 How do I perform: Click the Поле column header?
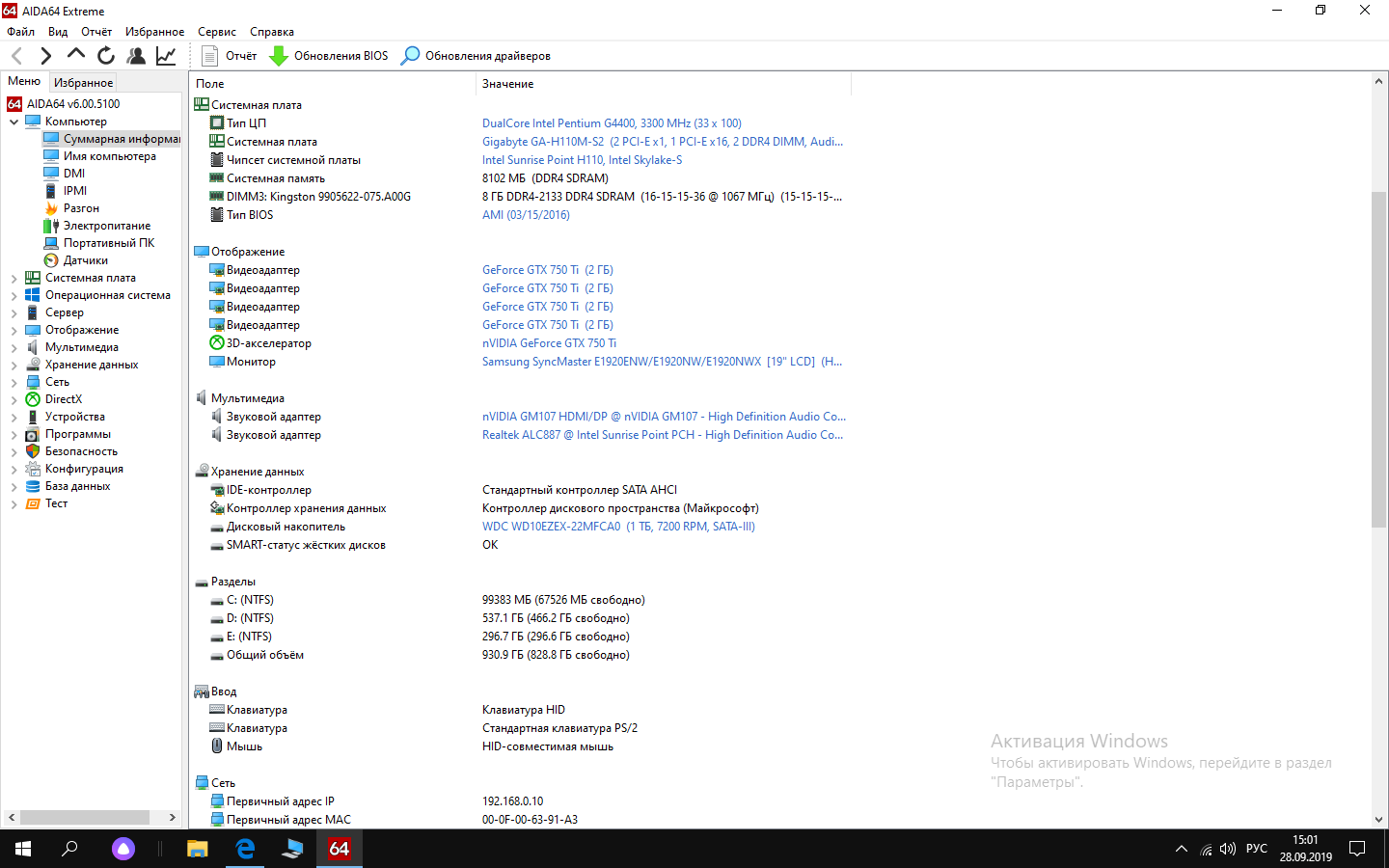point(333,84)
